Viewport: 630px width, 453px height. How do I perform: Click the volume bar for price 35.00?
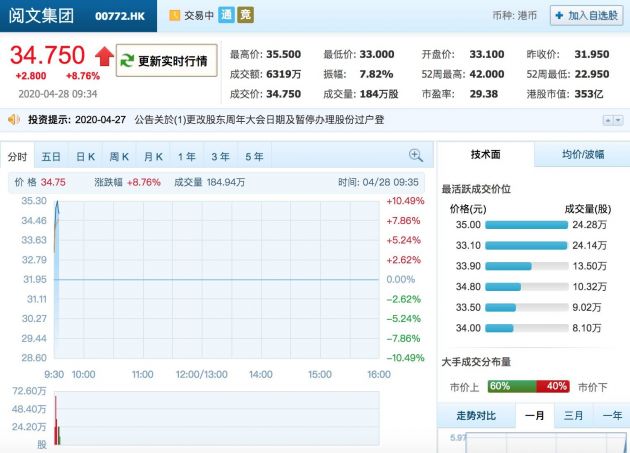click(526, 225)
